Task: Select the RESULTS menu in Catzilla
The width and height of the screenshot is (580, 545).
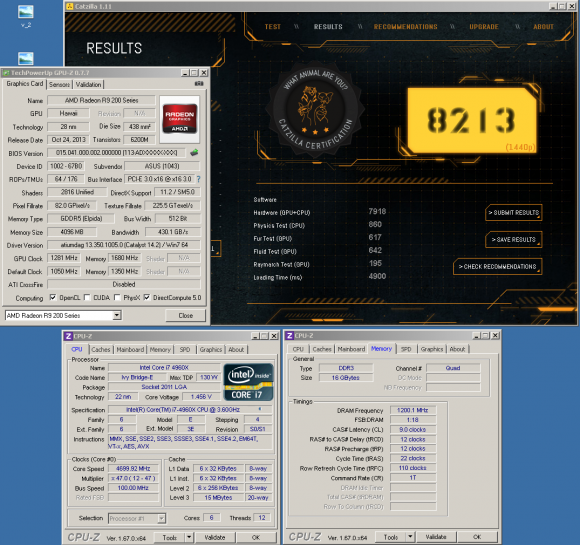Action: point(328,27)
